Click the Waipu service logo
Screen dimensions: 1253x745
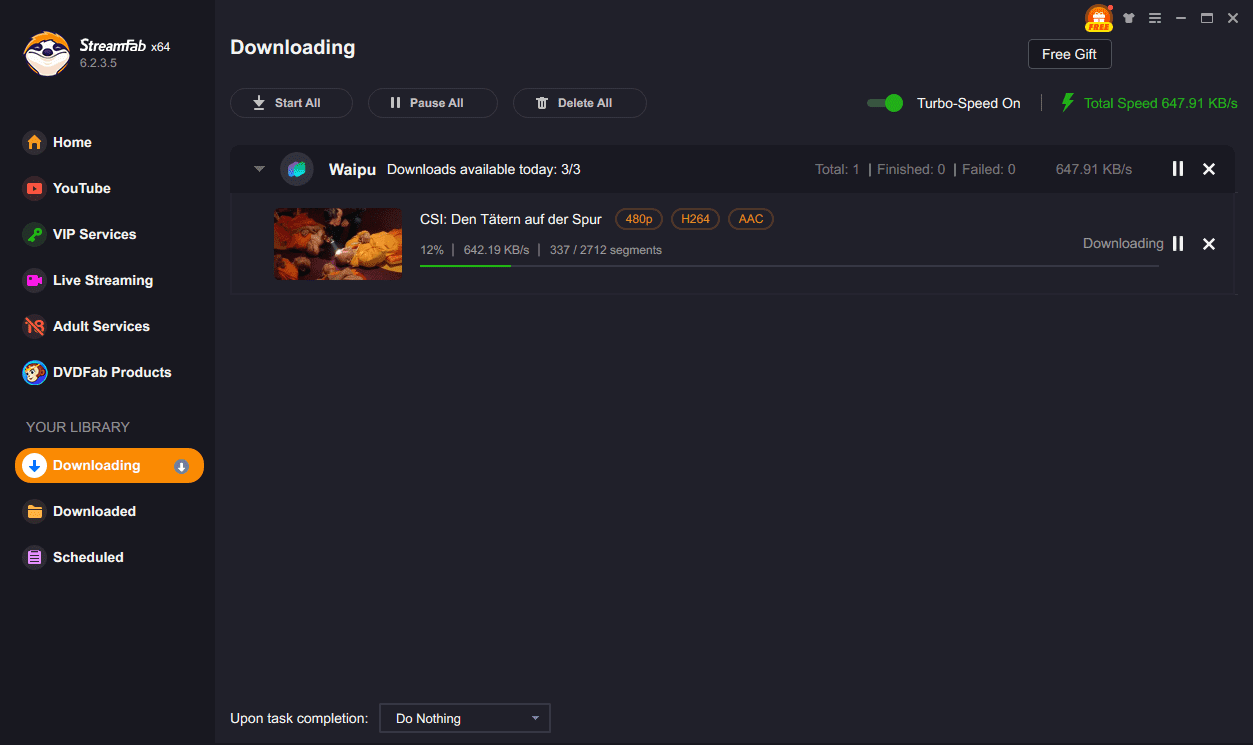click(297, 169)
